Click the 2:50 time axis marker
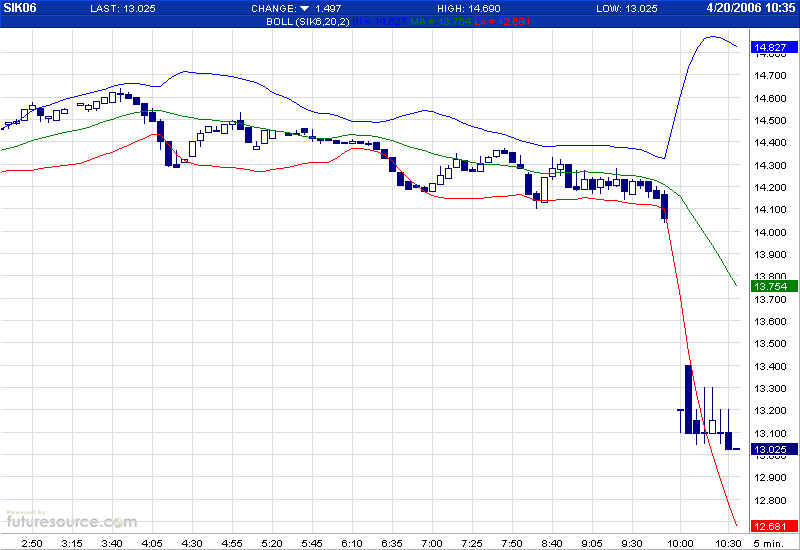This screenshot has height=550, width=800. [x=31, y=541]
